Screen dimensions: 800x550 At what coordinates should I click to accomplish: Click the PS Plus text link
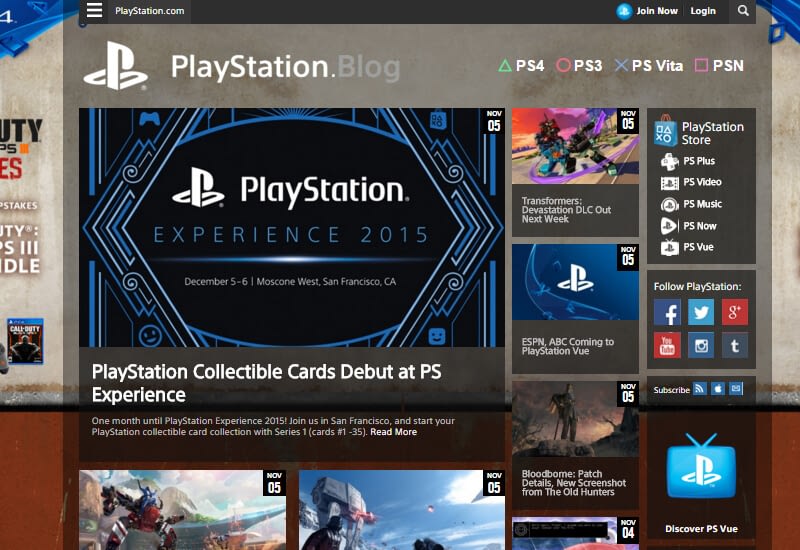pyautogui.click(x=699, y=161)
